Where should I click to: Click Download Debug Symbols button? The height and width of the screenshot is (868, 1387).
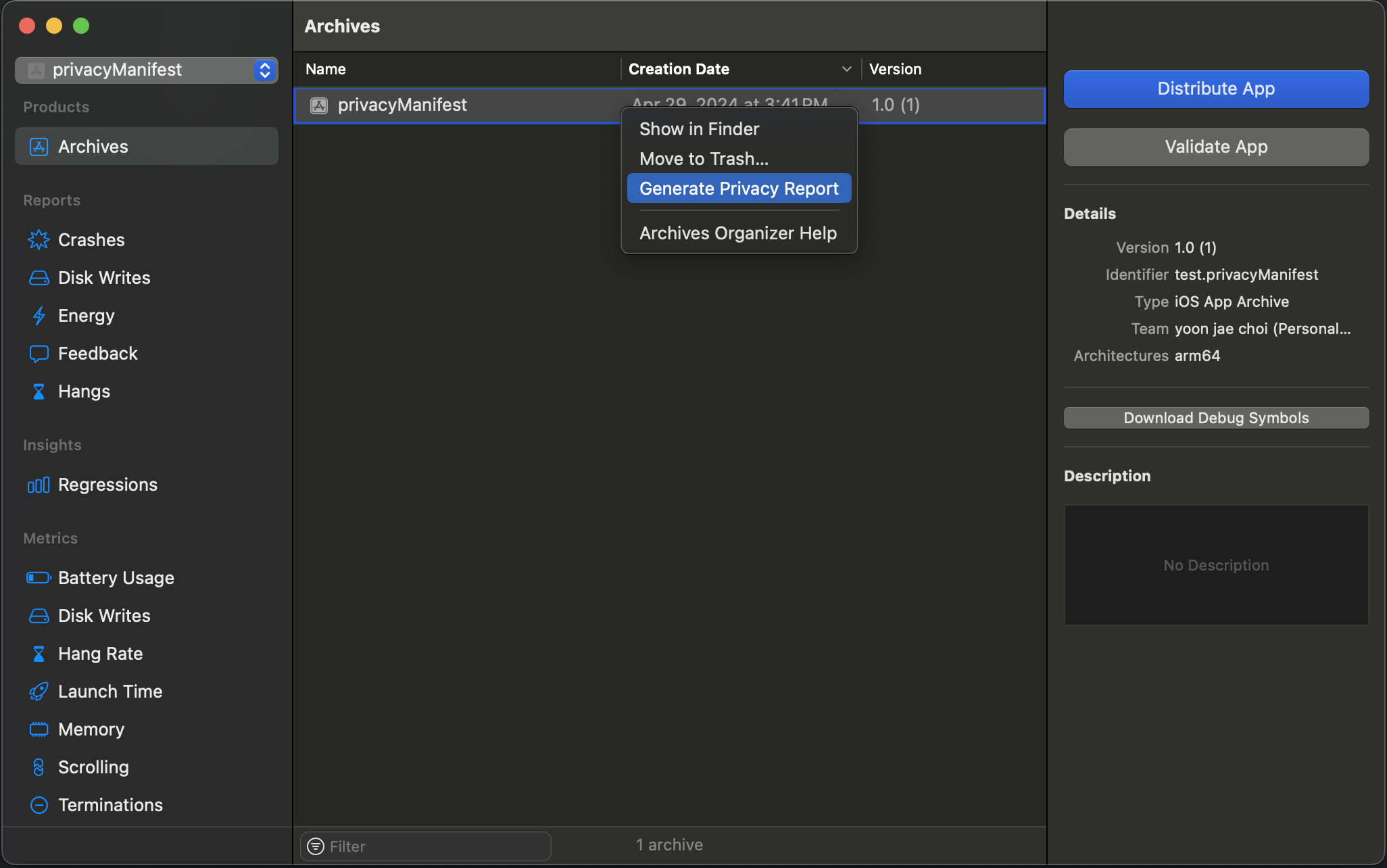click(1216, 418)
